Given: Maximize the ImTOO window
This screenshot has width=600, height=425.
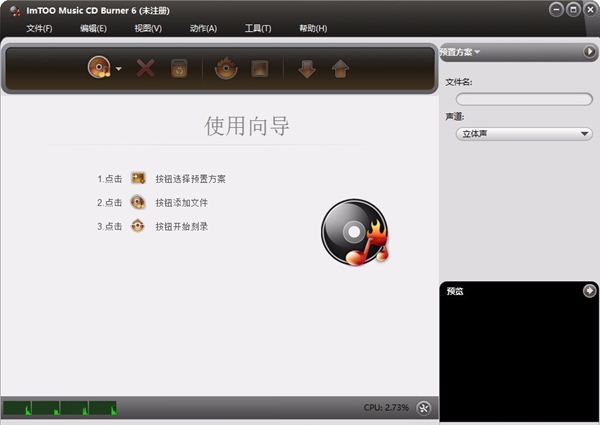Looking at the screenshot, I should (x=573, y=10).
